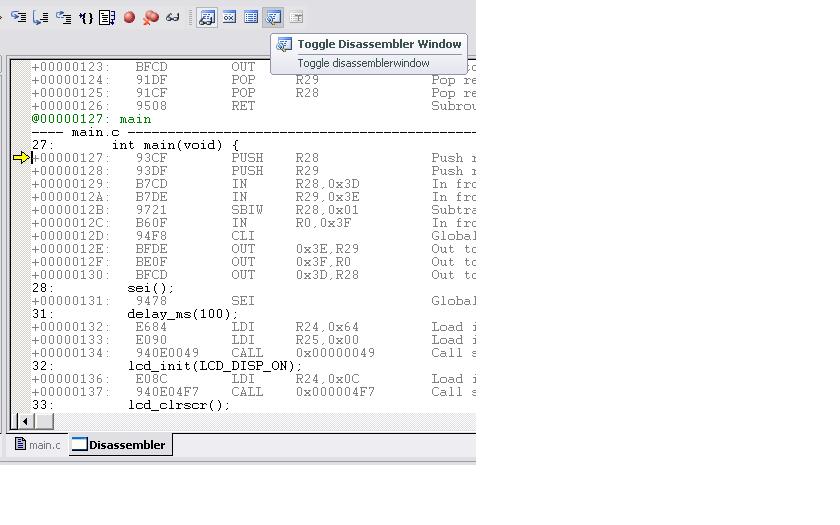Click the CLI instruction at +0000012D
Image resolution: width=840 pixels, height=525 pixels.
tap(253, 236)
